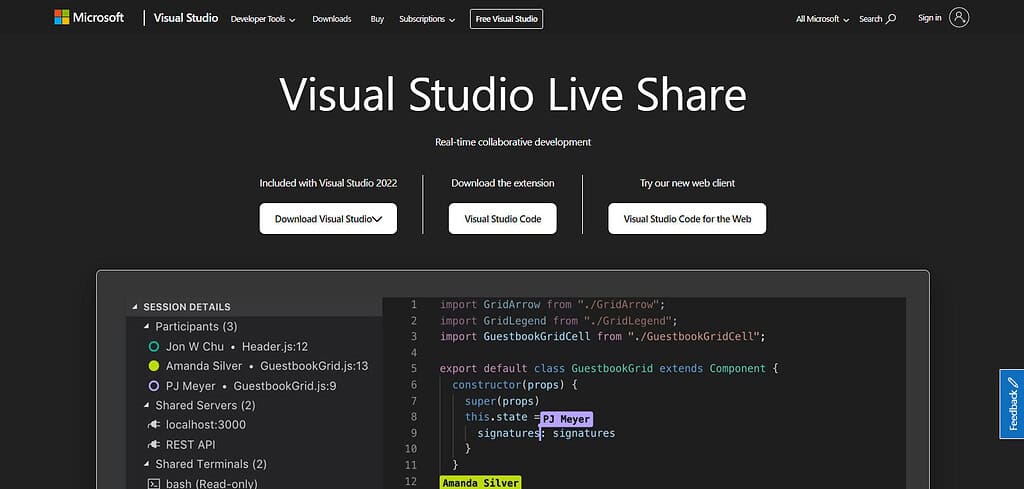
Task: Open the Downloads menu item
Action: tap(332, 19)
